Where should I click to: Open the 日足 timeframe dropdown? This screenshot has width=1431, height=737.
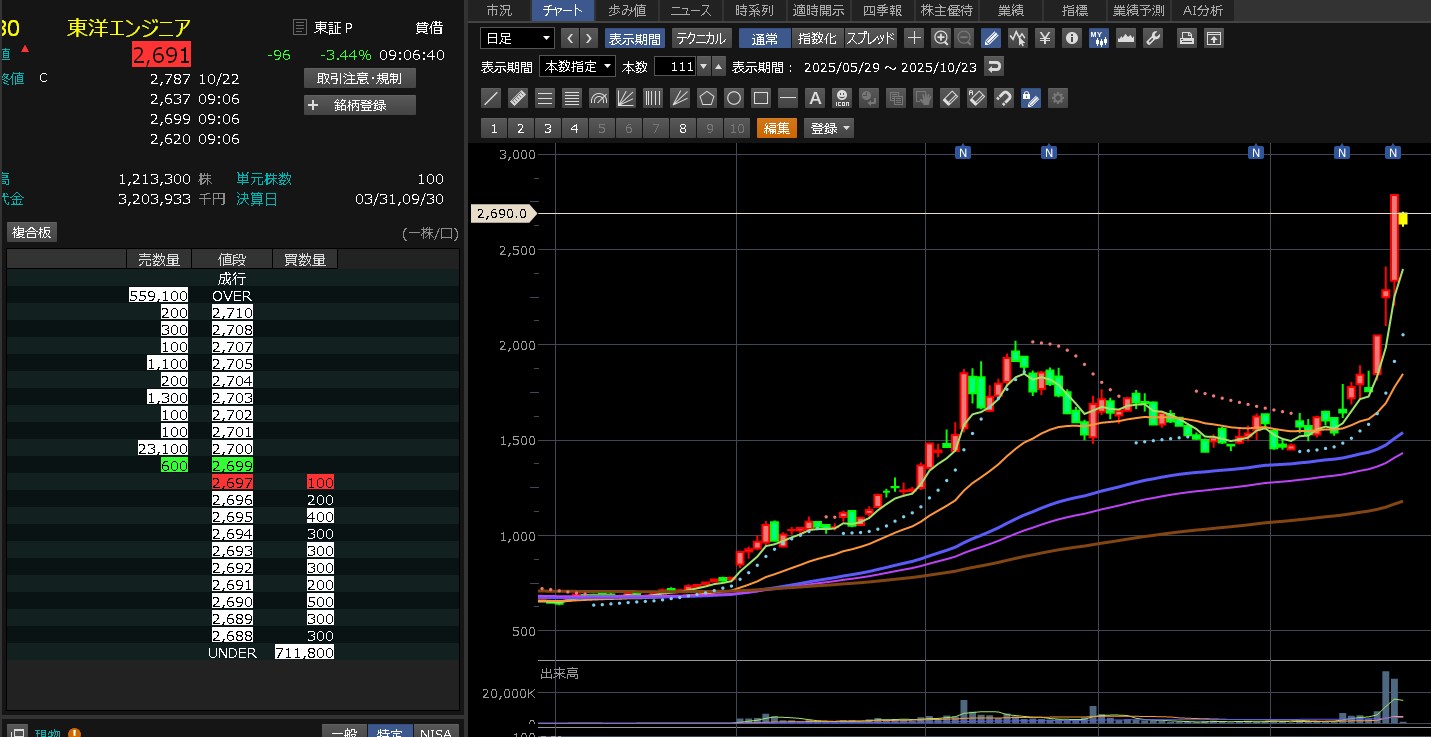tap(517, 39)
